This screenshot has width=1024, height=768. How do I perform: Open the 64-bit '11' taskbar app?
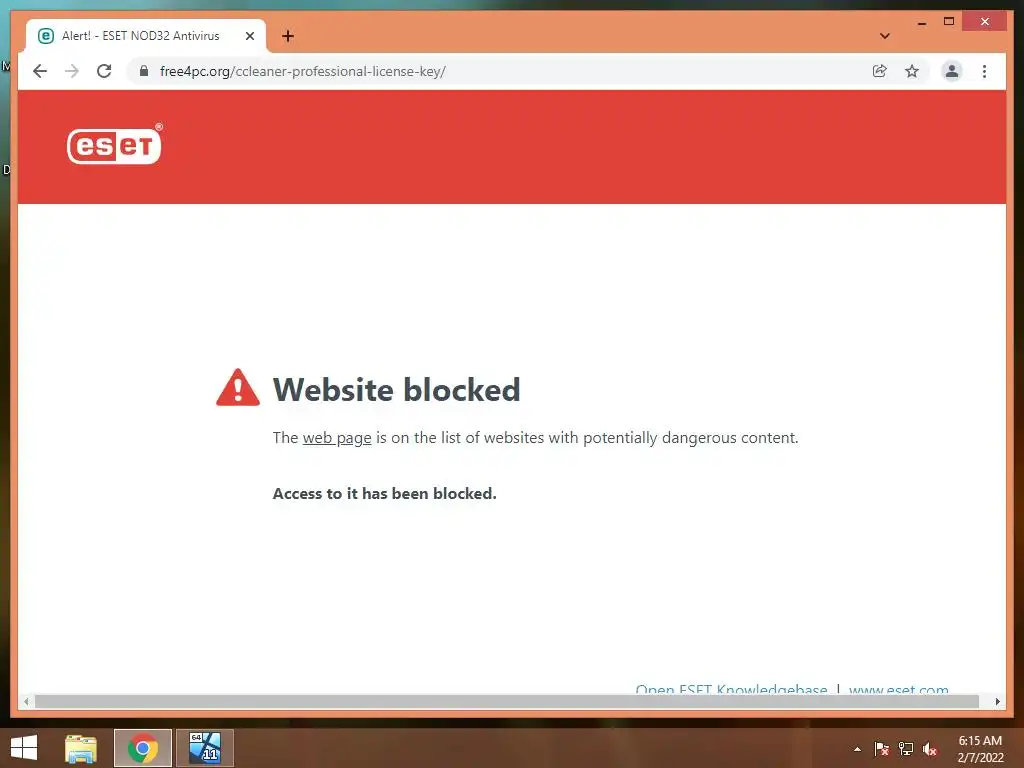coord(205,748)
